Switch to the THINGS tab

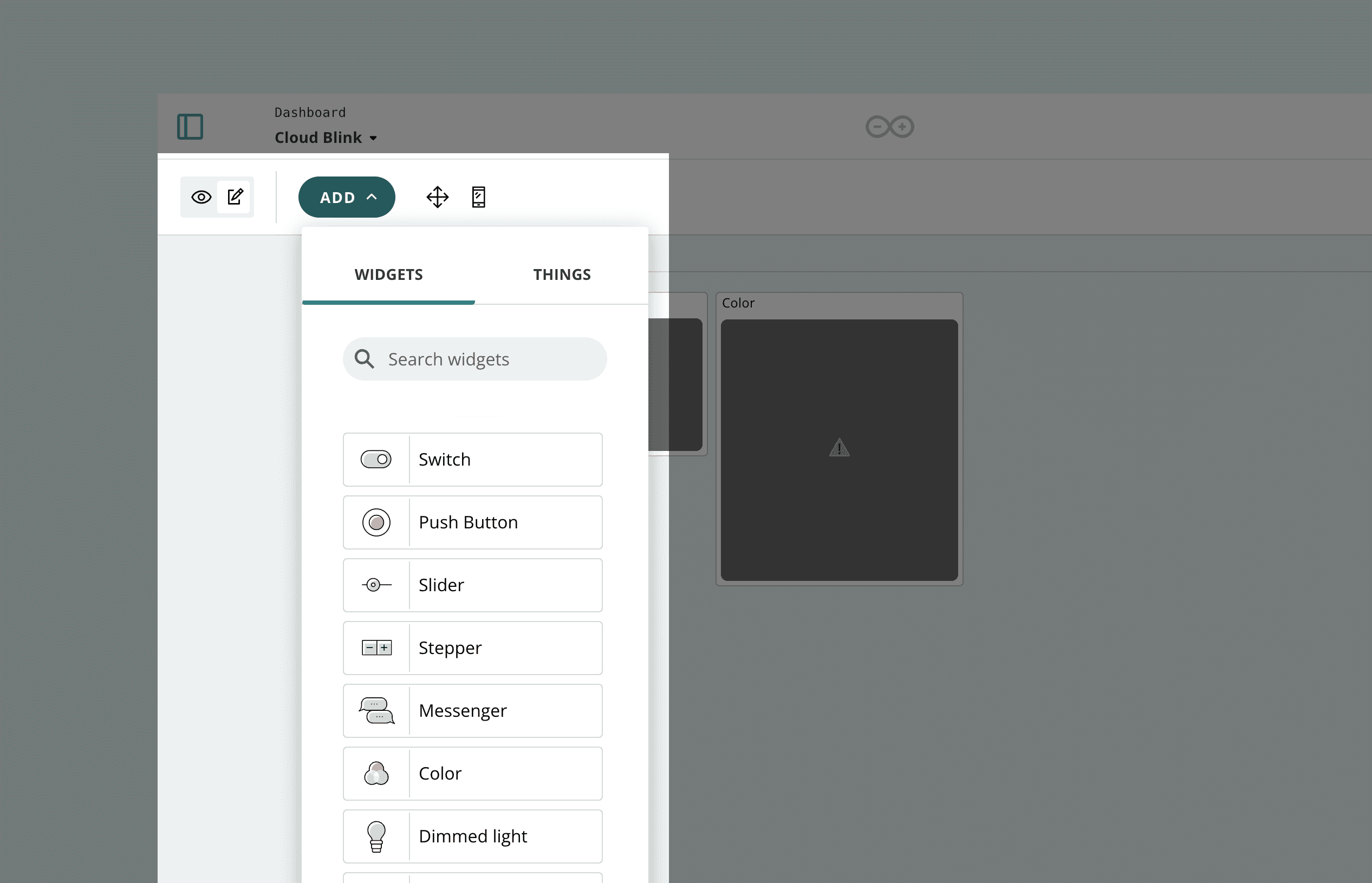pos(562,274)
